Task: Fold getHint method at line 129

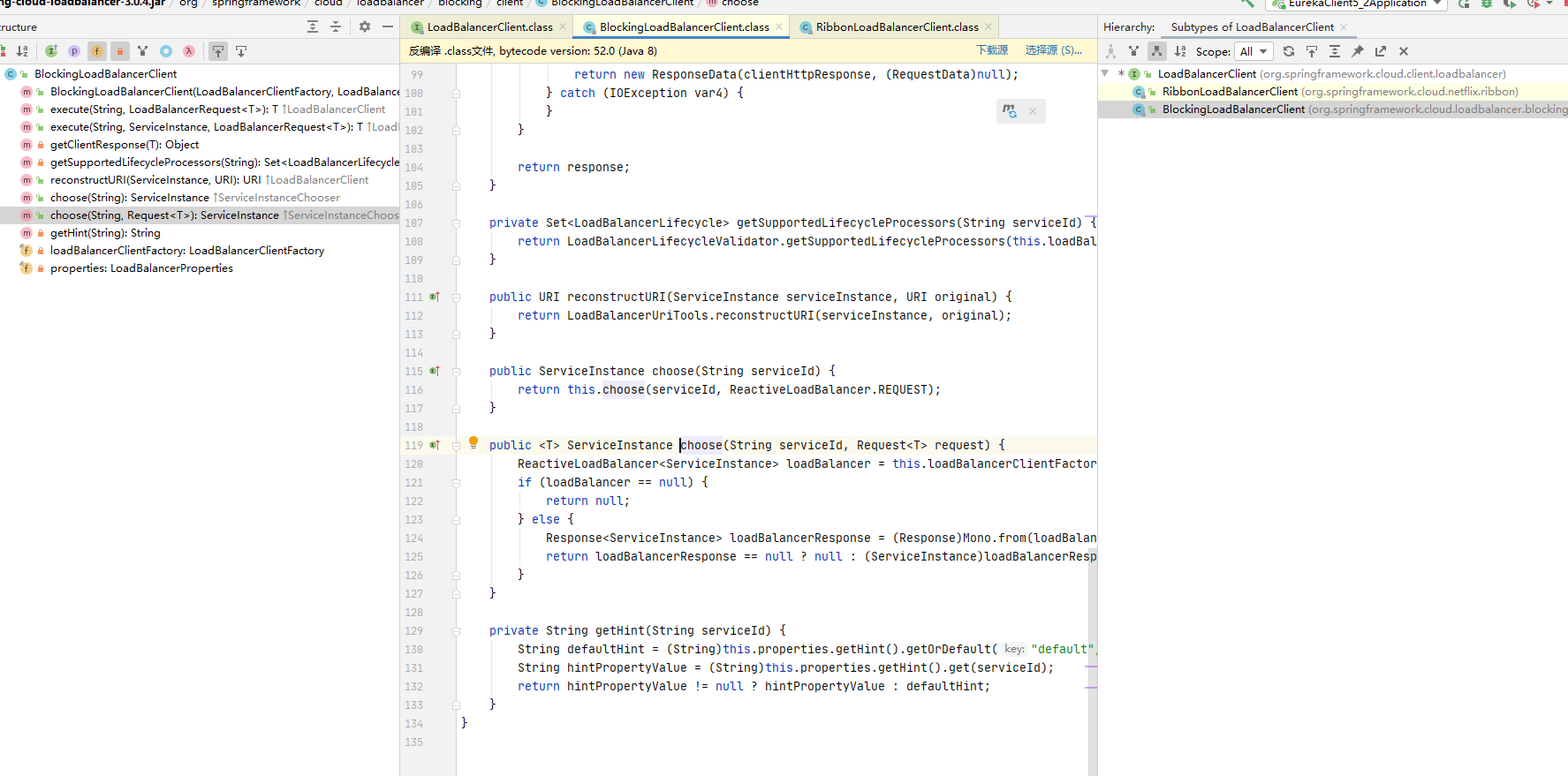Action: point(457,631)
